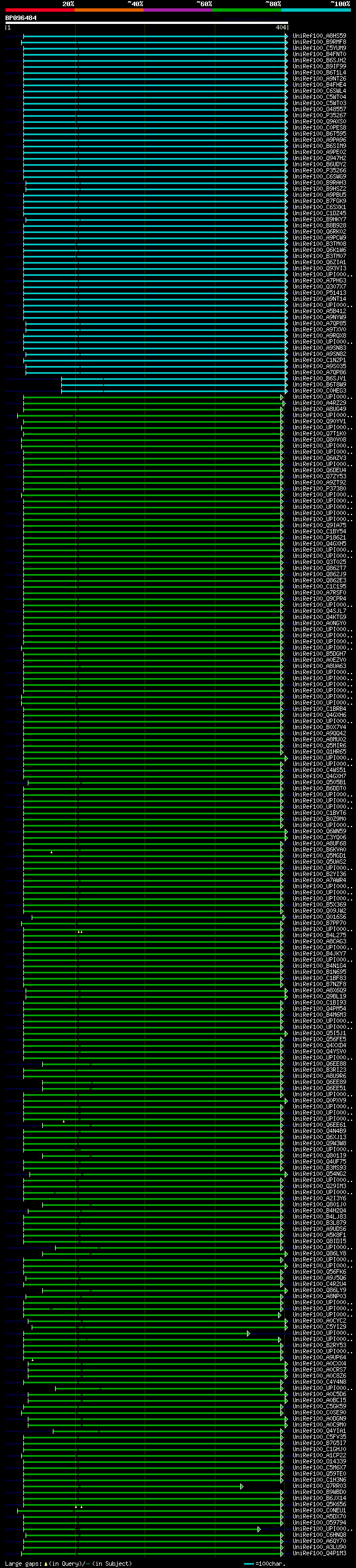The image size is (356, 1568).
Task: Click the query ID BP096484
Action: click(x=21, y=18)
